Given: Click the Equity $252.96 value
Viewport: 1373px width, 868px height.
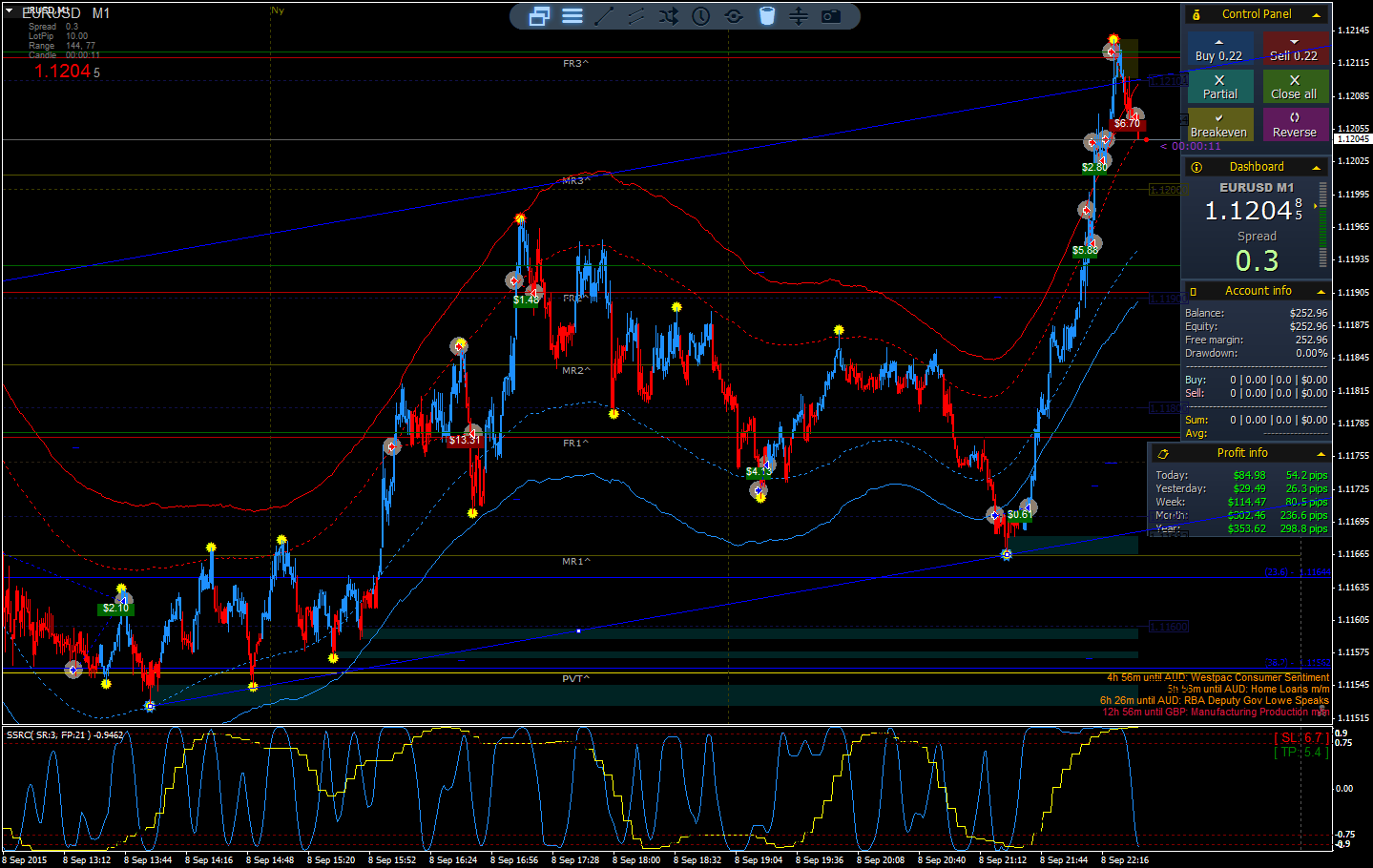Looking at the screenshot, I should (x=1308, y=326).
